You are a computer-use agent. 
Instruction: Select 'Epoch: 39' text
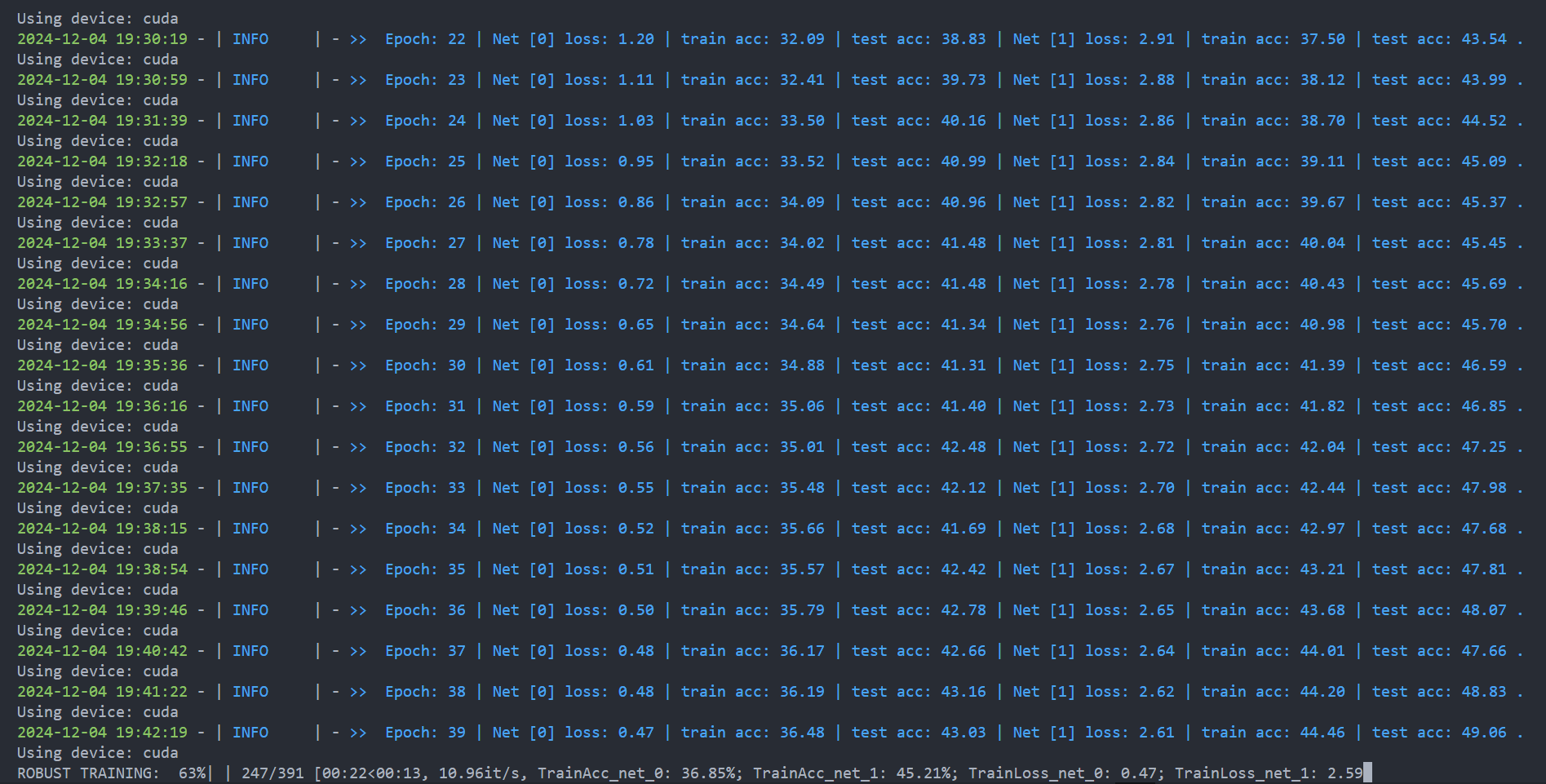pos(425,733)
